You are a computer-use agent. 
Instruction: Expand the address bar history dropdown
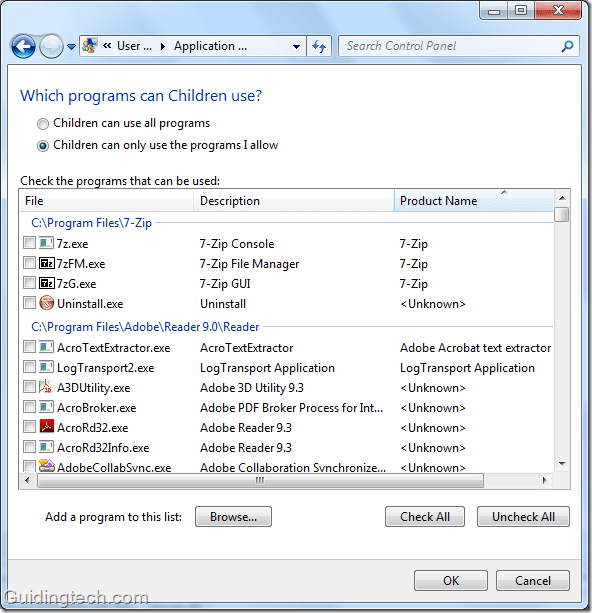pos(296,47)
